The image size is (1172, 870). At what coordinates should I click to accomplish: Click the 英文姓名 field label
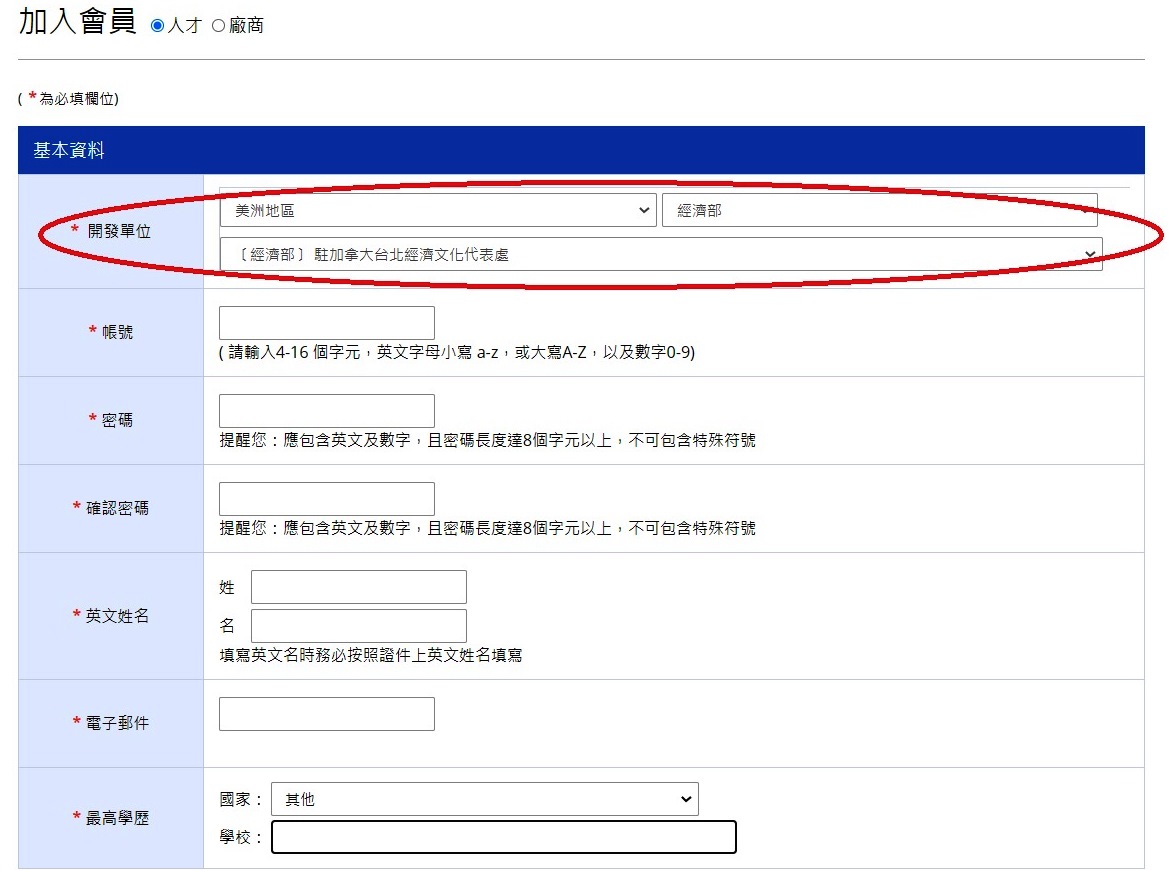pos(117,616)
